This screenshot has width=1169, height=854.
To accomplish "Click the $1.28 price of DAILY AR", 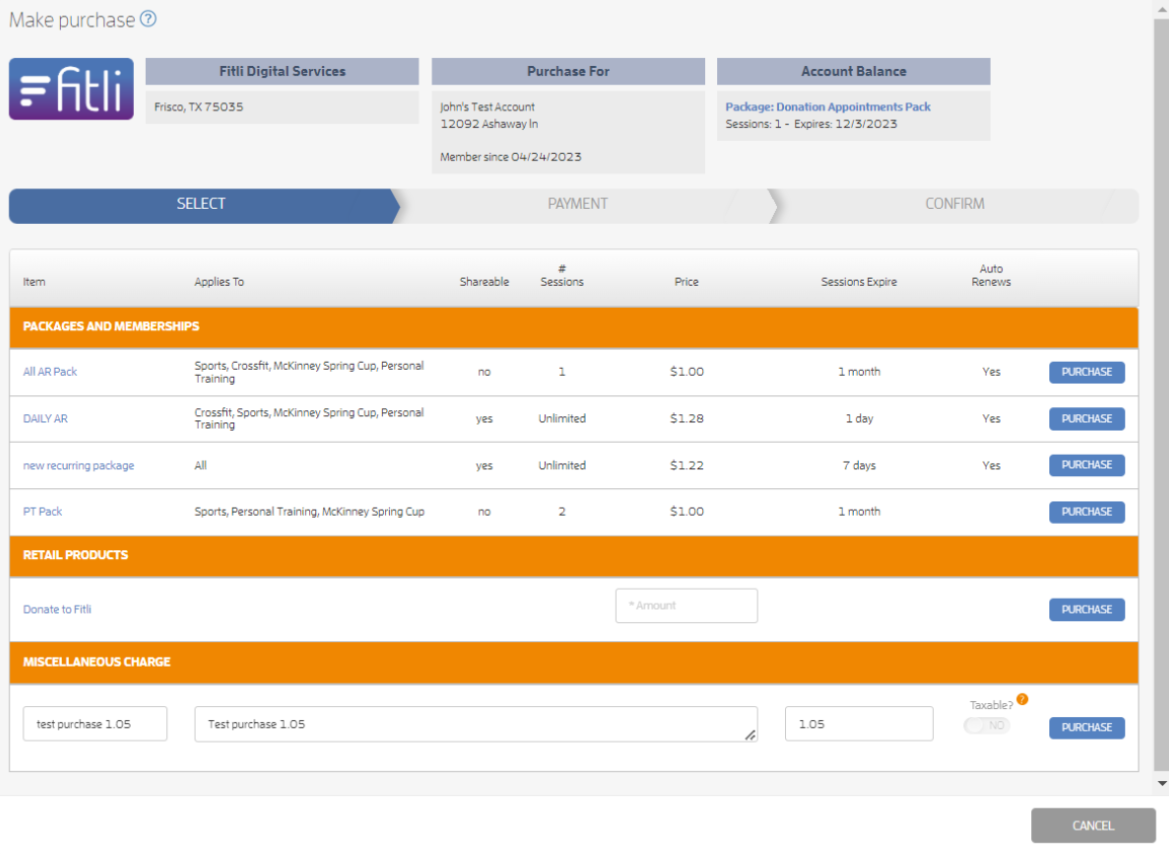I will (x=687, y=419).
